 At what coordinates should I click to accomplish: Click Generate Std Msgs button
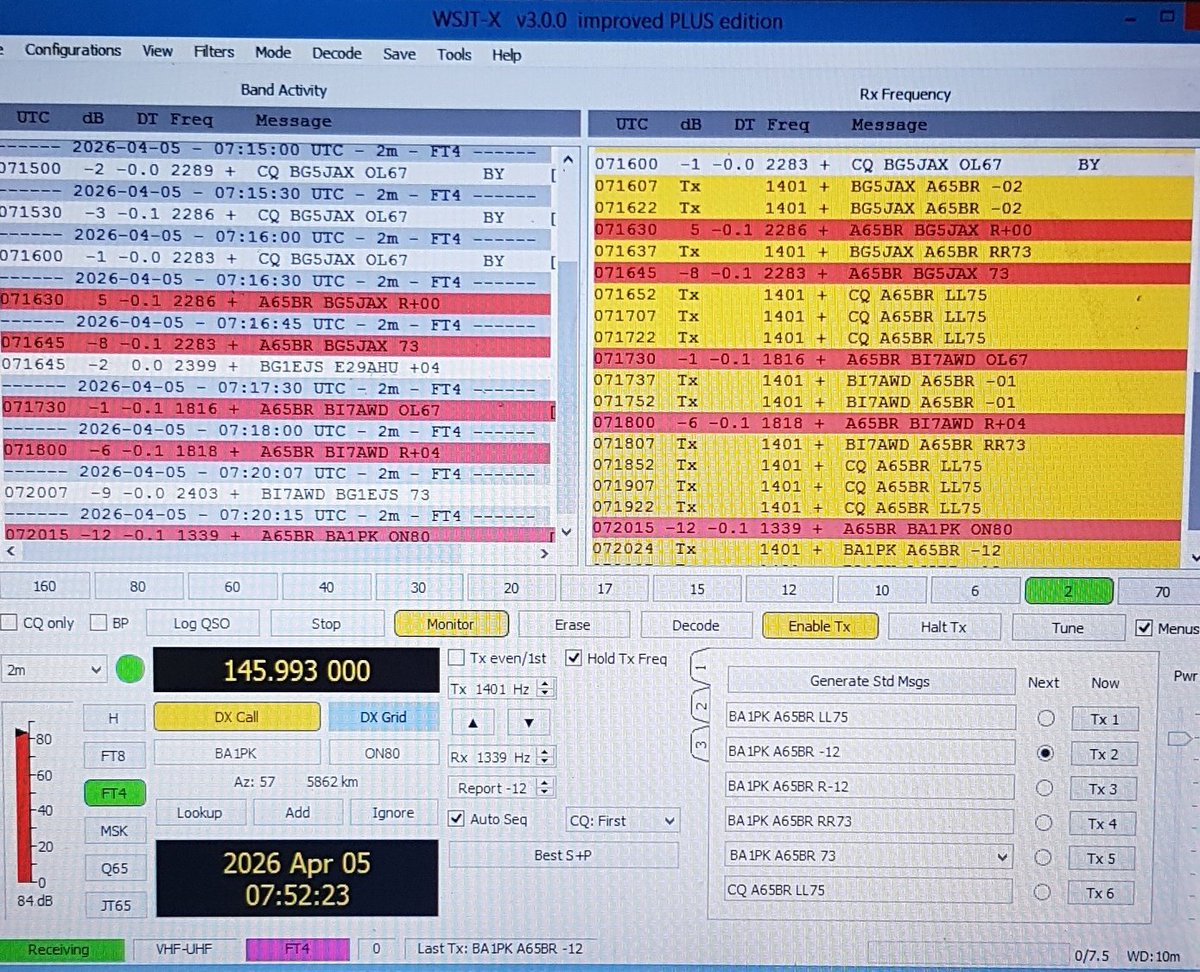coord(869,681)
